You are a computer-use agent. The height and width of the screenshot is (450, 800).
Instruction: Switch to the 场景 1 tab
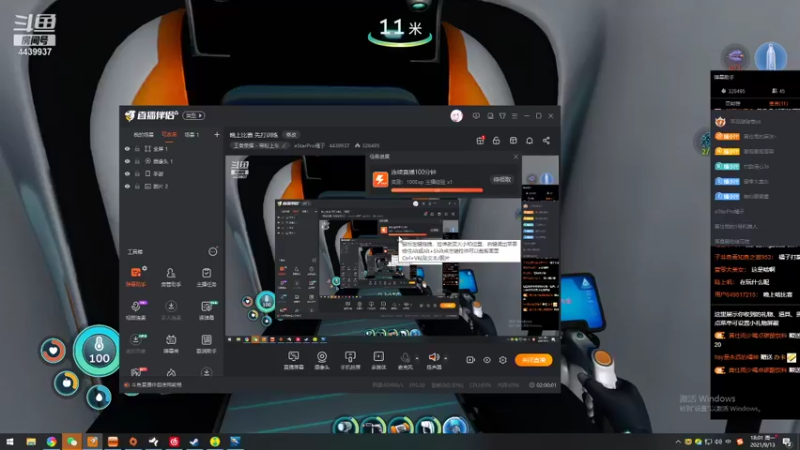(x=192, y=135)
